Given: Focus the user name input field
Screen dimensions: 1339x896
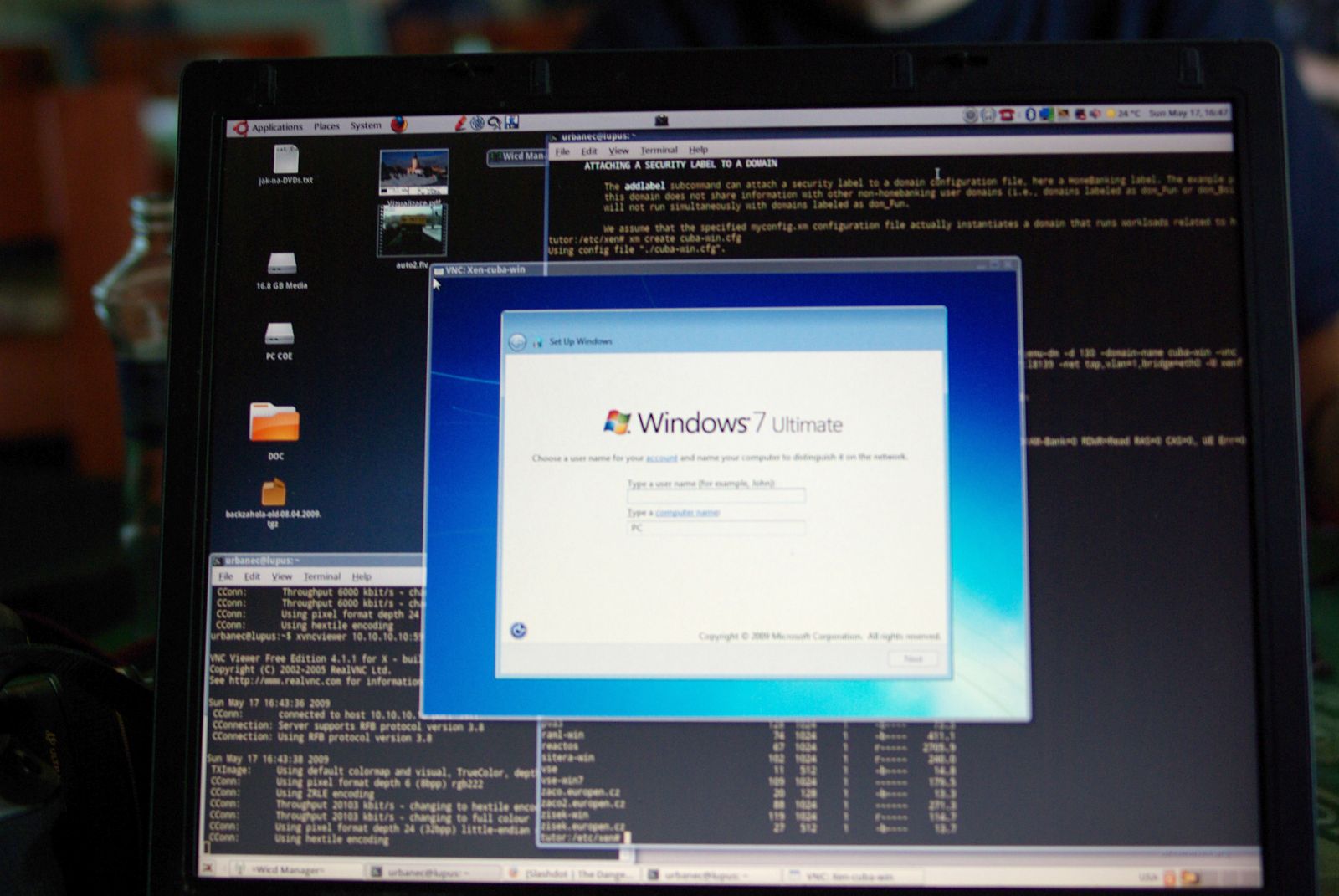Looking at the screenshot, I should (716, 496).
